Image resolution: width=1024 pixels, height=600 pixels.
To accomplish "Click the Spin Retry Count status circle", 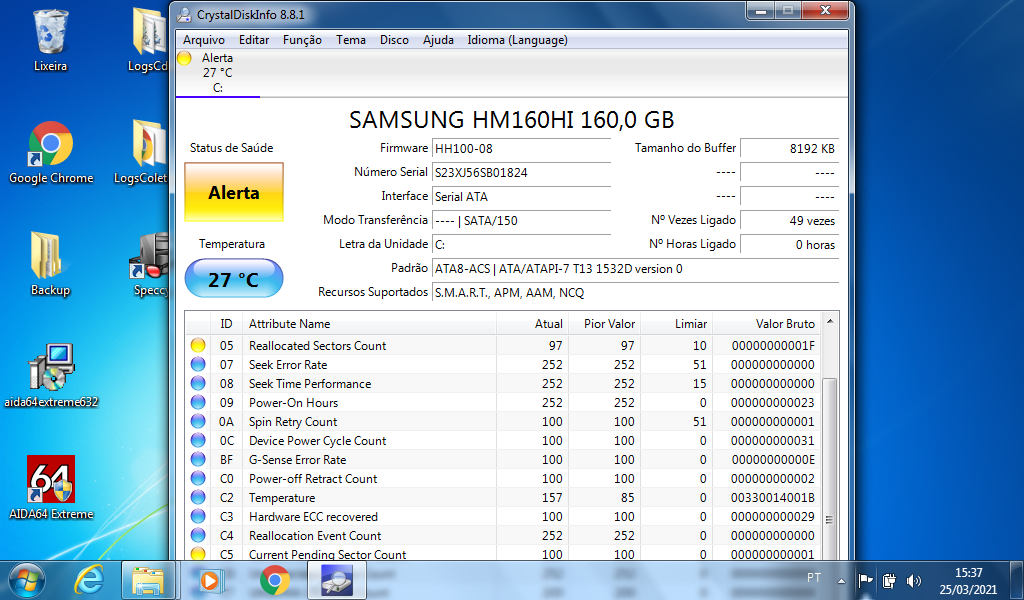I will click(198, 421).
